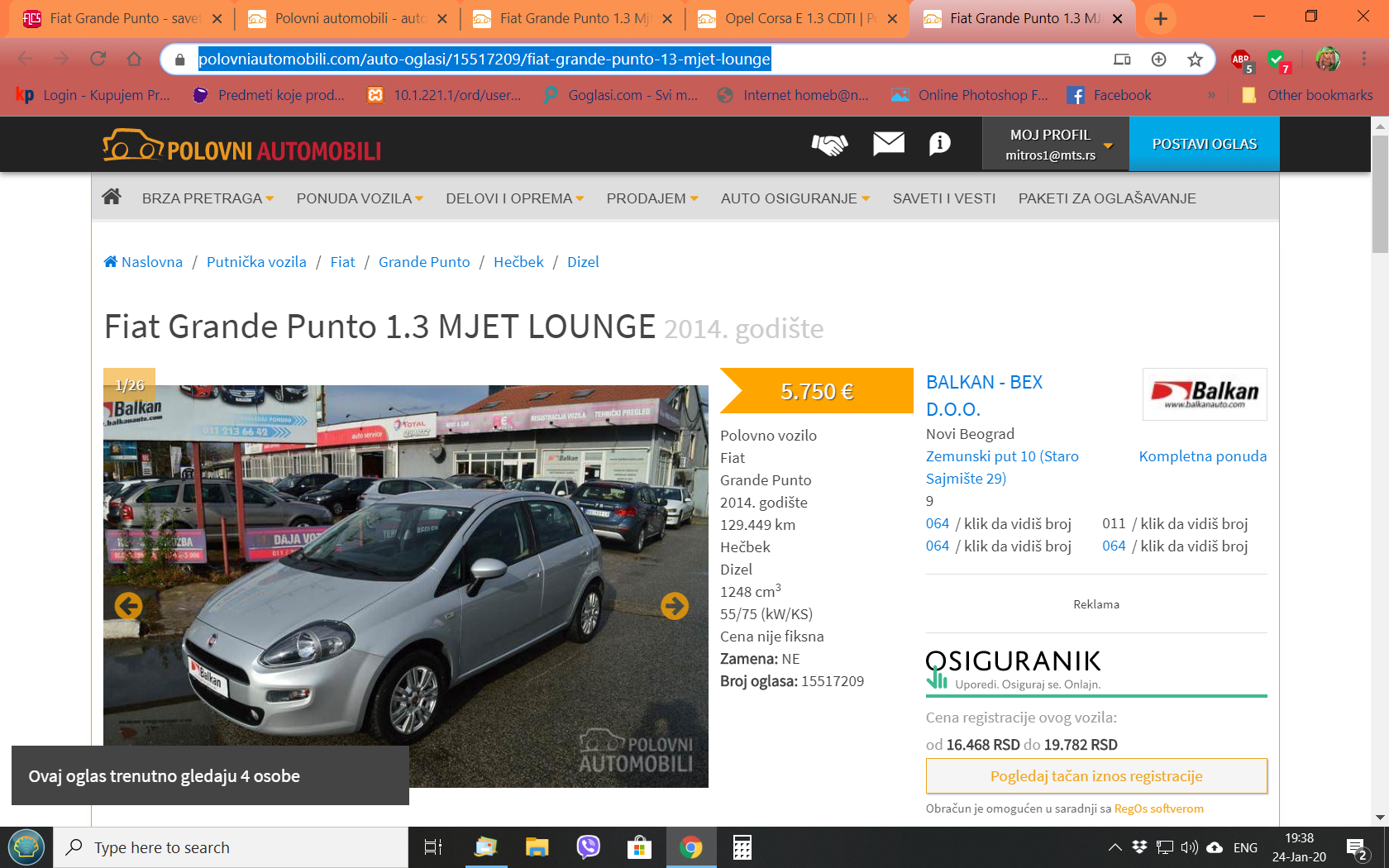Click the Windows Start button
The image size is (1389, 868).
[26, 847]
